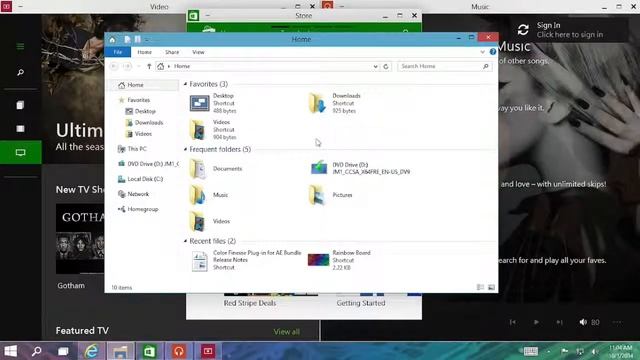The width and height of the screenshot is (640, 360).
Task: Click the Forward navigation arrow in Explorer
Action: pos(127,66)
